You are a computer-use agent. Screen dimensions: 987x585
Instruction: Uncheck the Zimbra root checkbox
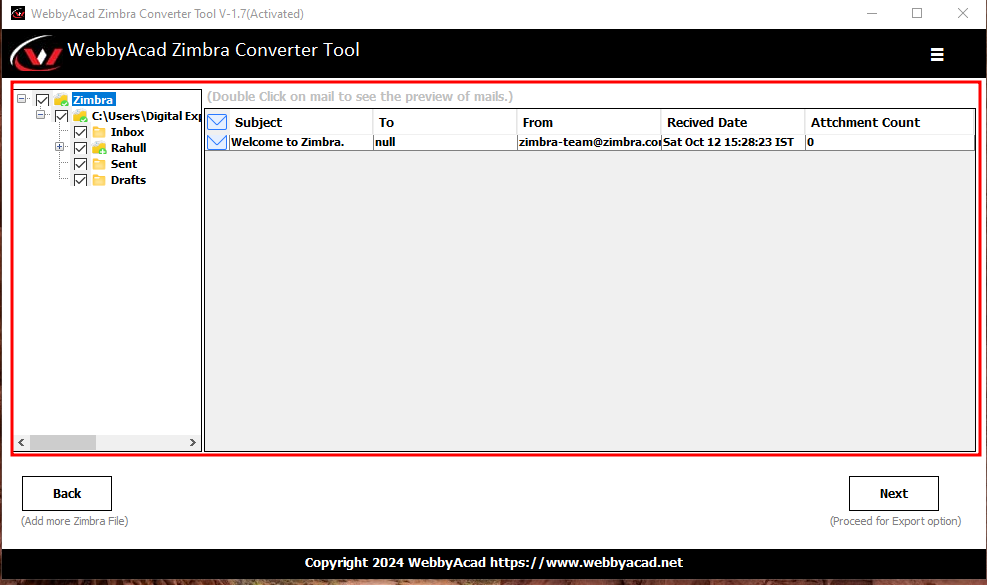pyautogui.click(x=42, y=99)
